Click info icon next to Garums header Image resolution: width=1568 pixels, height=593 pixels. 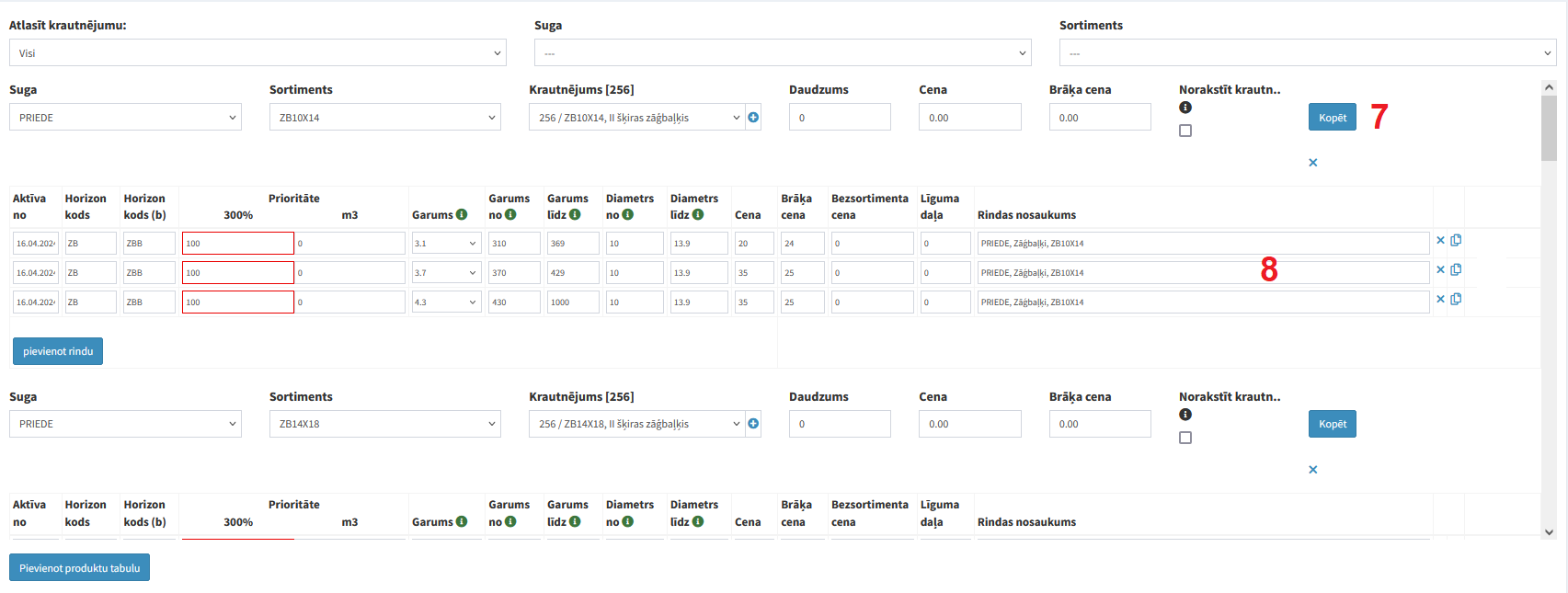pos(462,215)
